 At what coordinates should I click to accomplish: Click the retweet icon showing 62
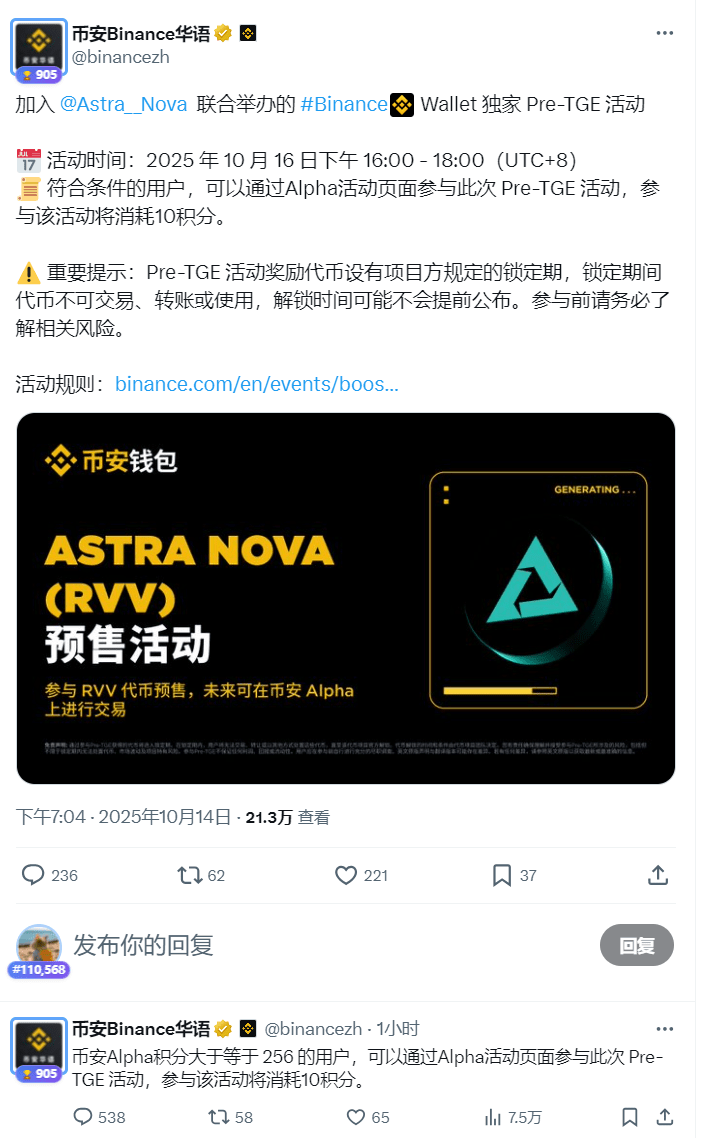190,875
